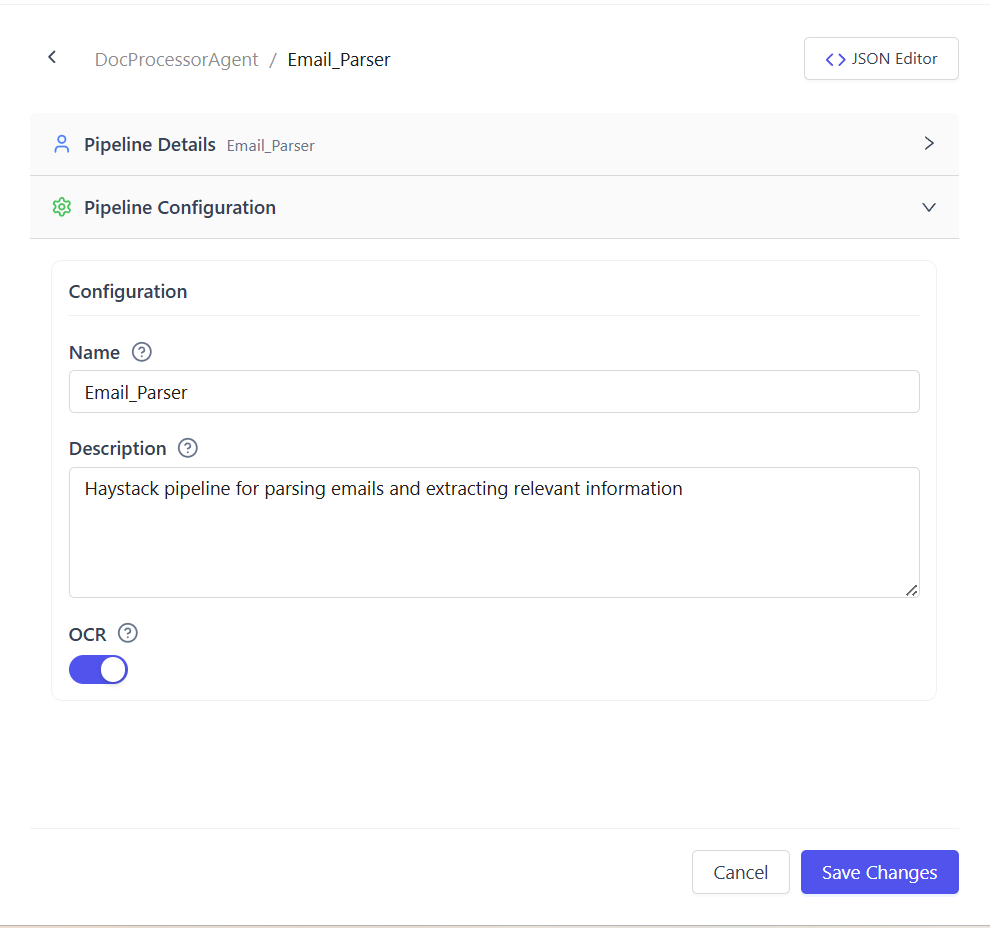The image size is (990, 928).
Task: Click the back arrow icon
Action: point(52,58)
